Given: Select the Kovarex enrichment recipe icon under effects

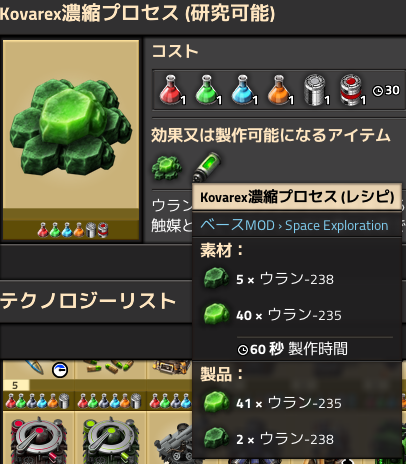Looking at the screenshot, I should coord(167,167).
